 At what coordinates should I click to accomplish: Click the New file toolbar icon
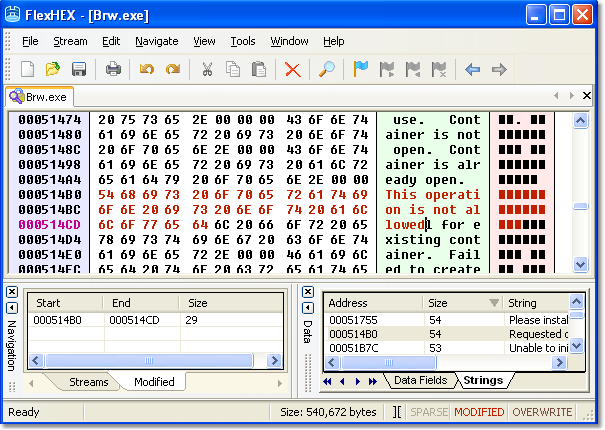click(27, 69)
